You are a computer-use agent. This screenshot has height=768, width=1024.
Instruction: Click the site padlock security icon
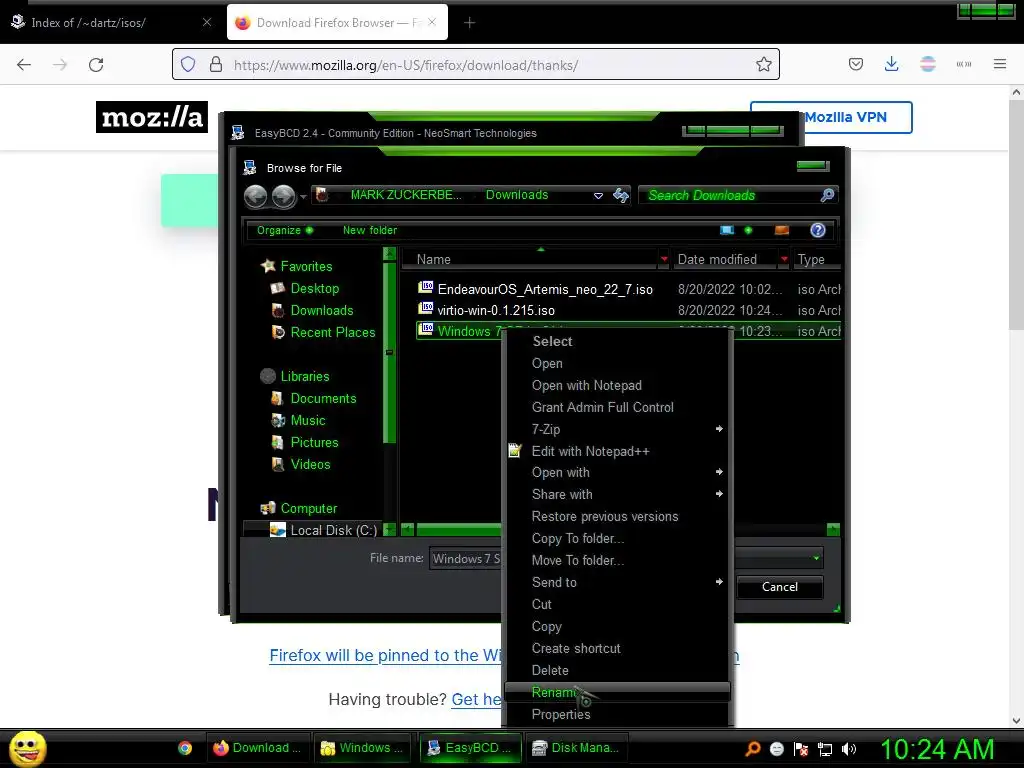point(216,65)
